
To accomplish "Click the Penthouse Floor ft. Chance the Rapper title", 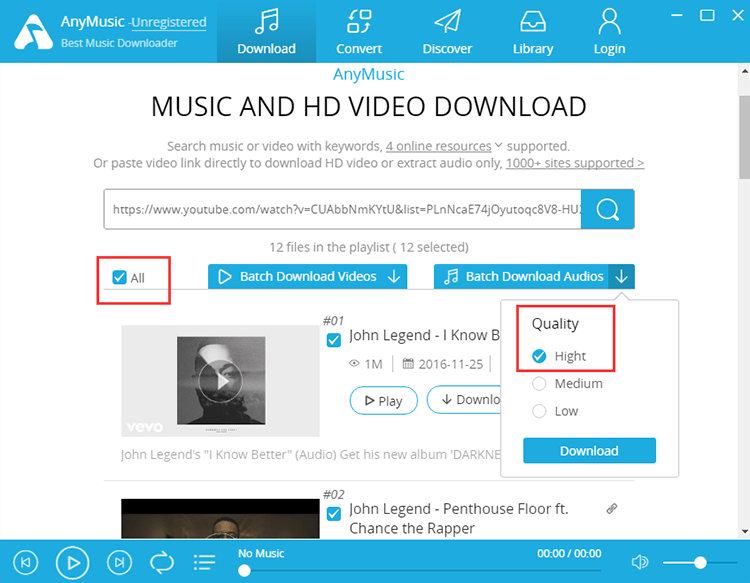I will [459, 518].
